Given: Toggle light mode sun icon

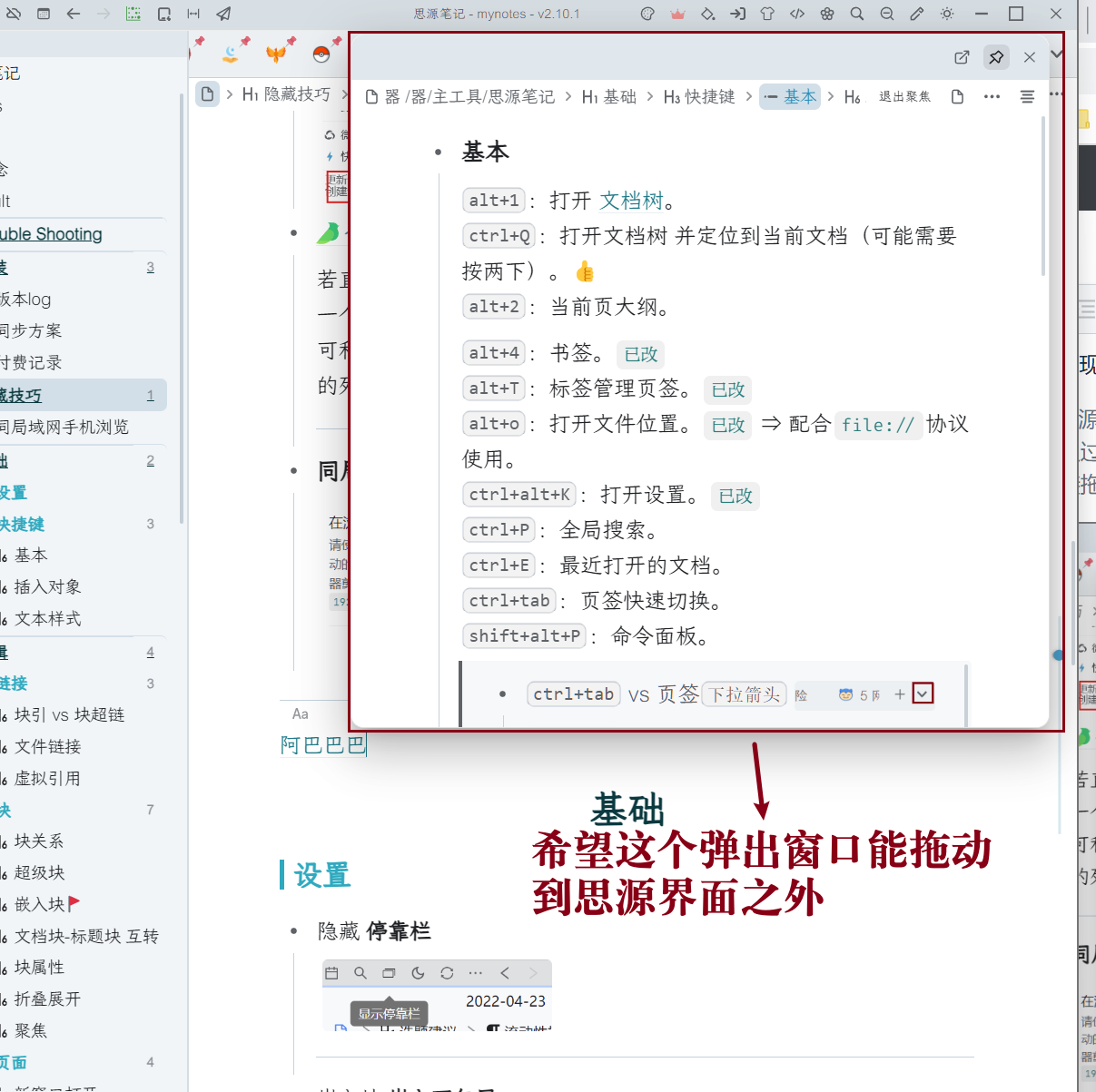Looking at the screenshot, I should click(x=947, y=14).
